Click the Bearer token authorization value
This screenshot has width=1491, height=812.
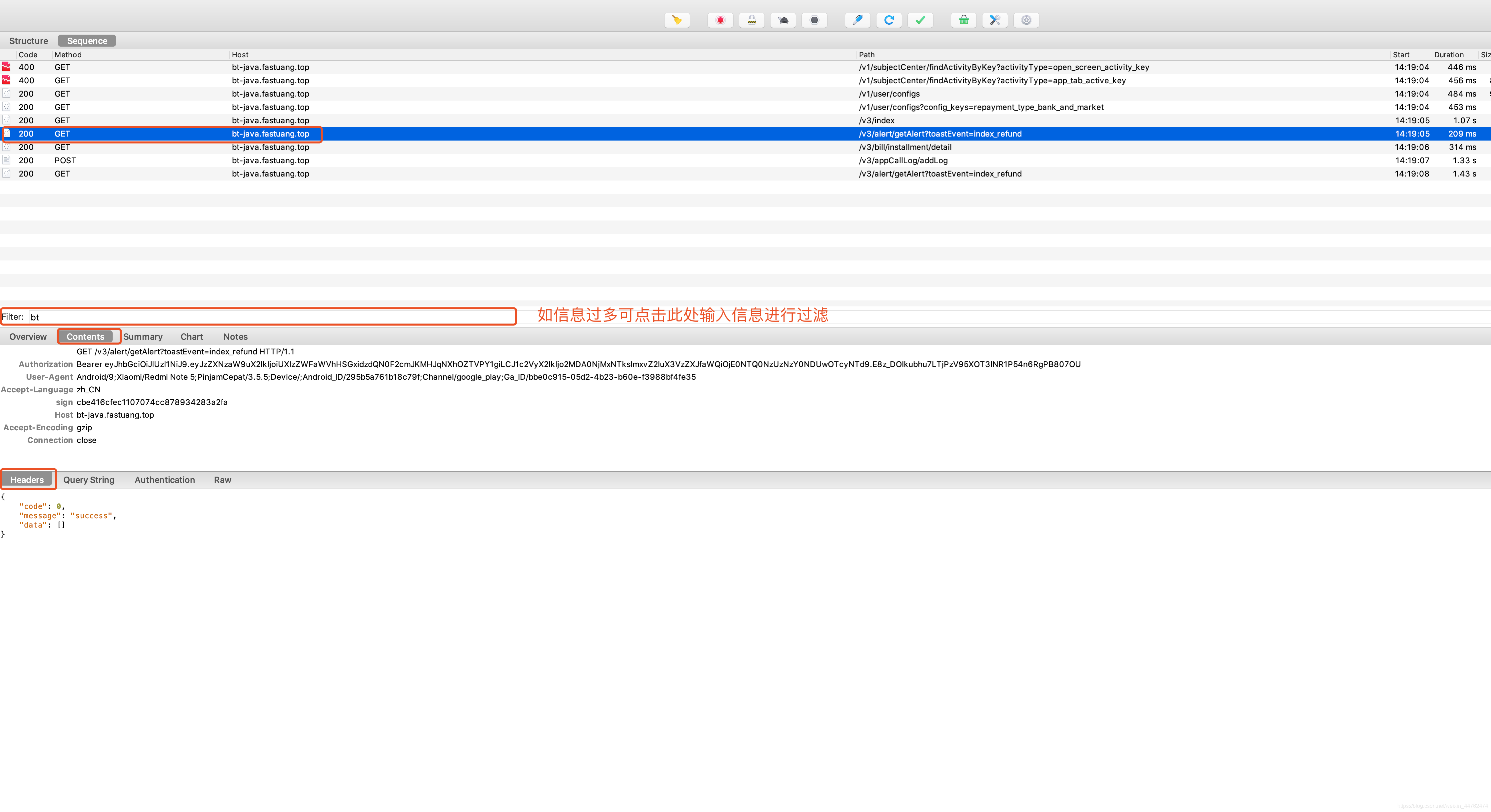tap(578, 364)
